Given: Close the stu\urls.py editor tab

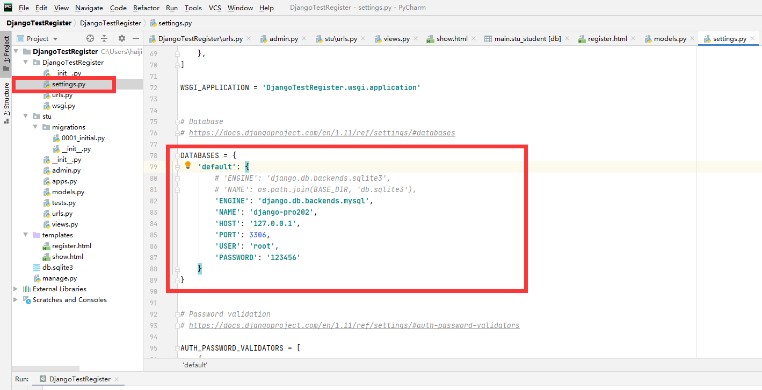Looking at the screenshot, I should 363,39.
